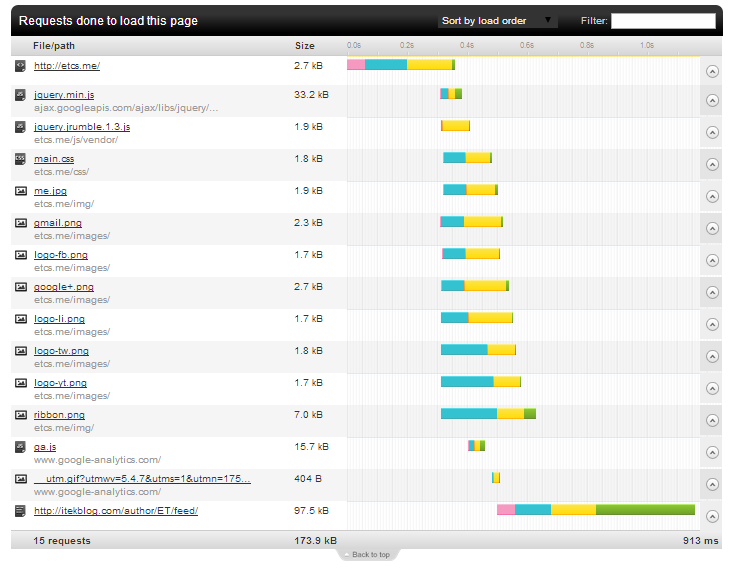Click the CSS file icon next to main.css
This screenshot has width=729, height=571.
tap(20, 159)
